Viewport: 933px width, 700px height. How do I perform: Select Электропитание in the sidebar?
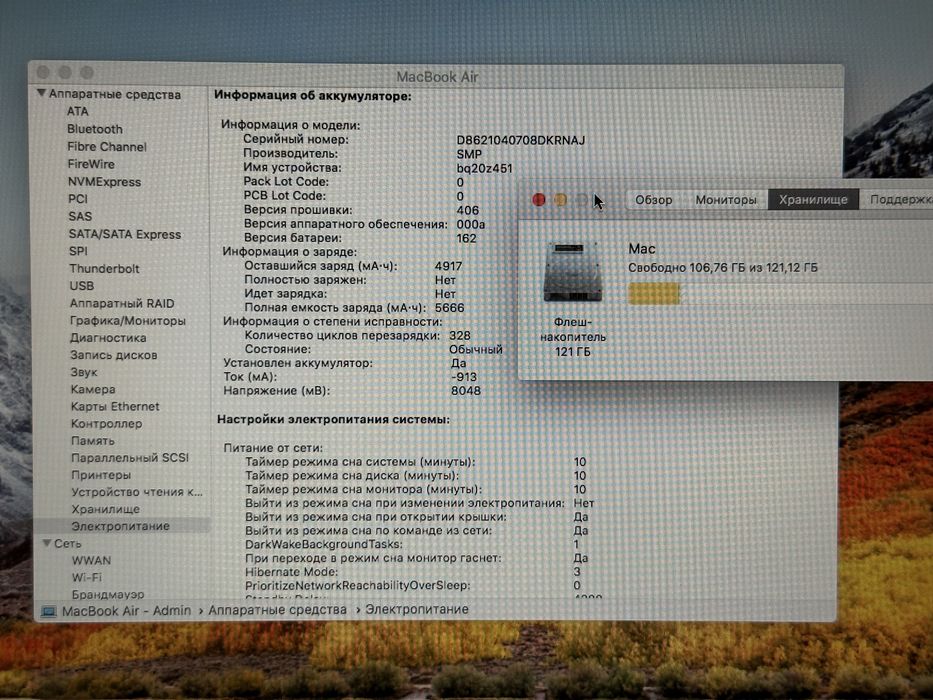120,526
